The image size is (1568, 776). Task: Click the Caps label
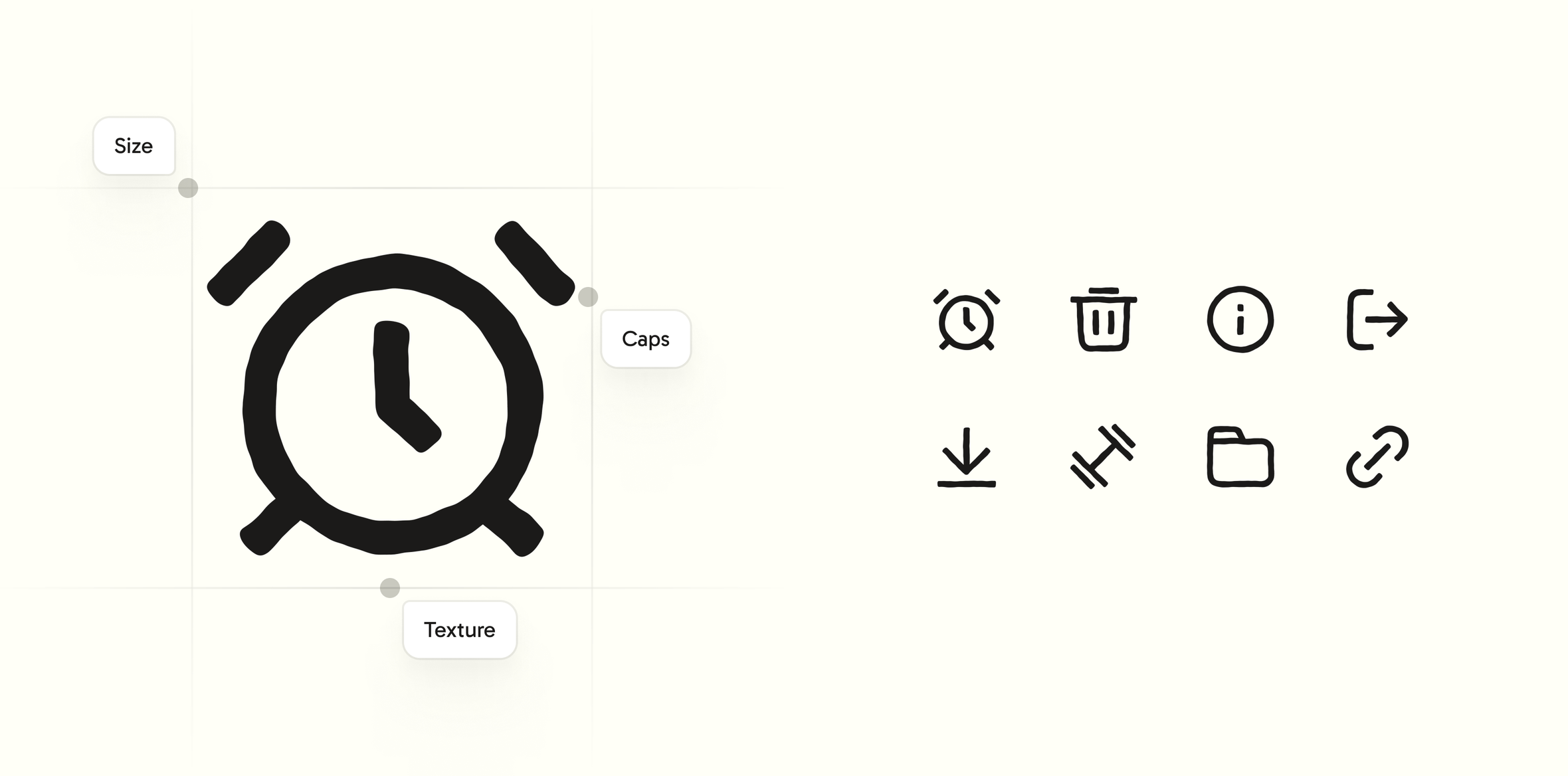pos(646,339)
